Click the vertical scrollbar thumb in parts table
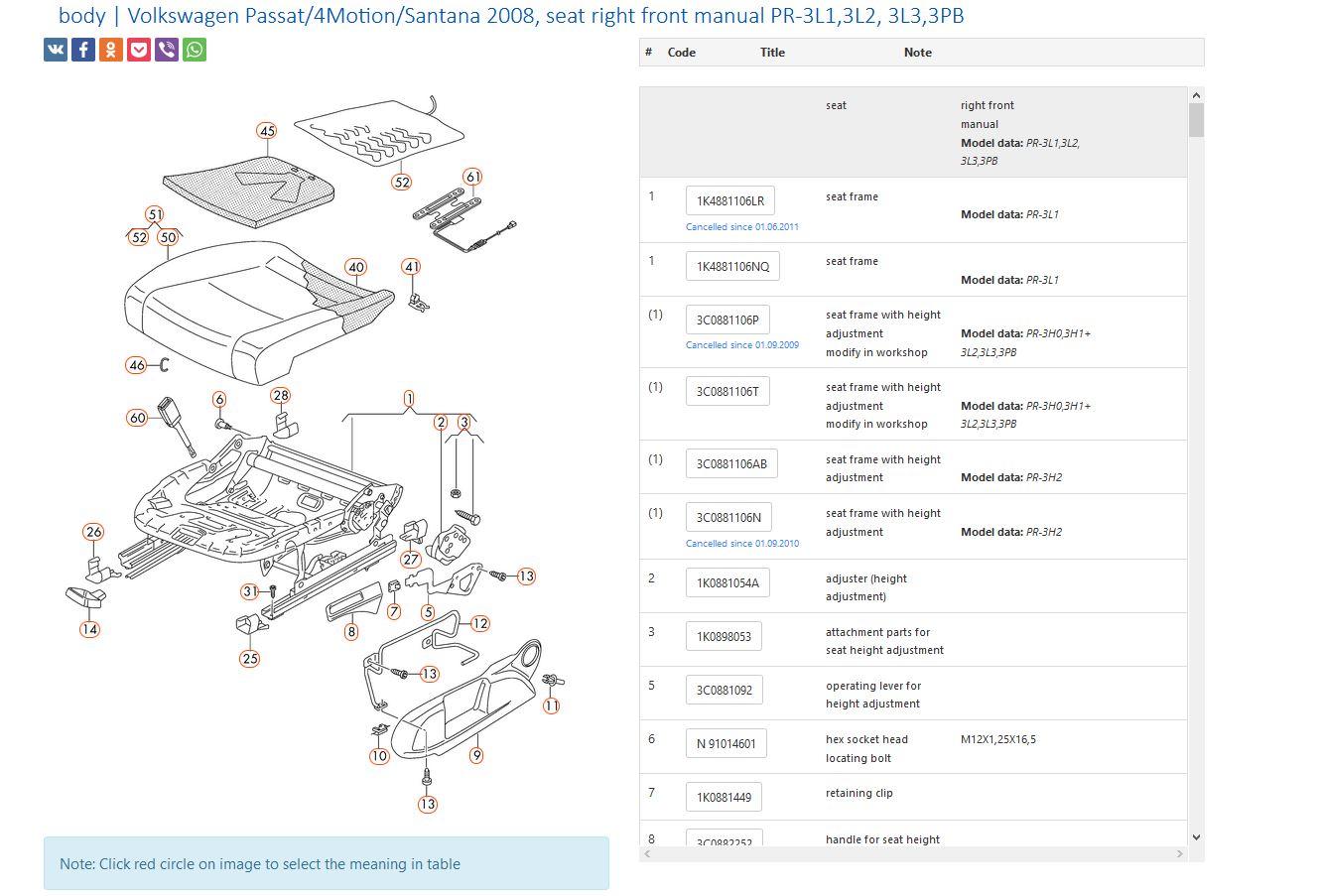1319x896 pixels. (x=1196, y=120)
